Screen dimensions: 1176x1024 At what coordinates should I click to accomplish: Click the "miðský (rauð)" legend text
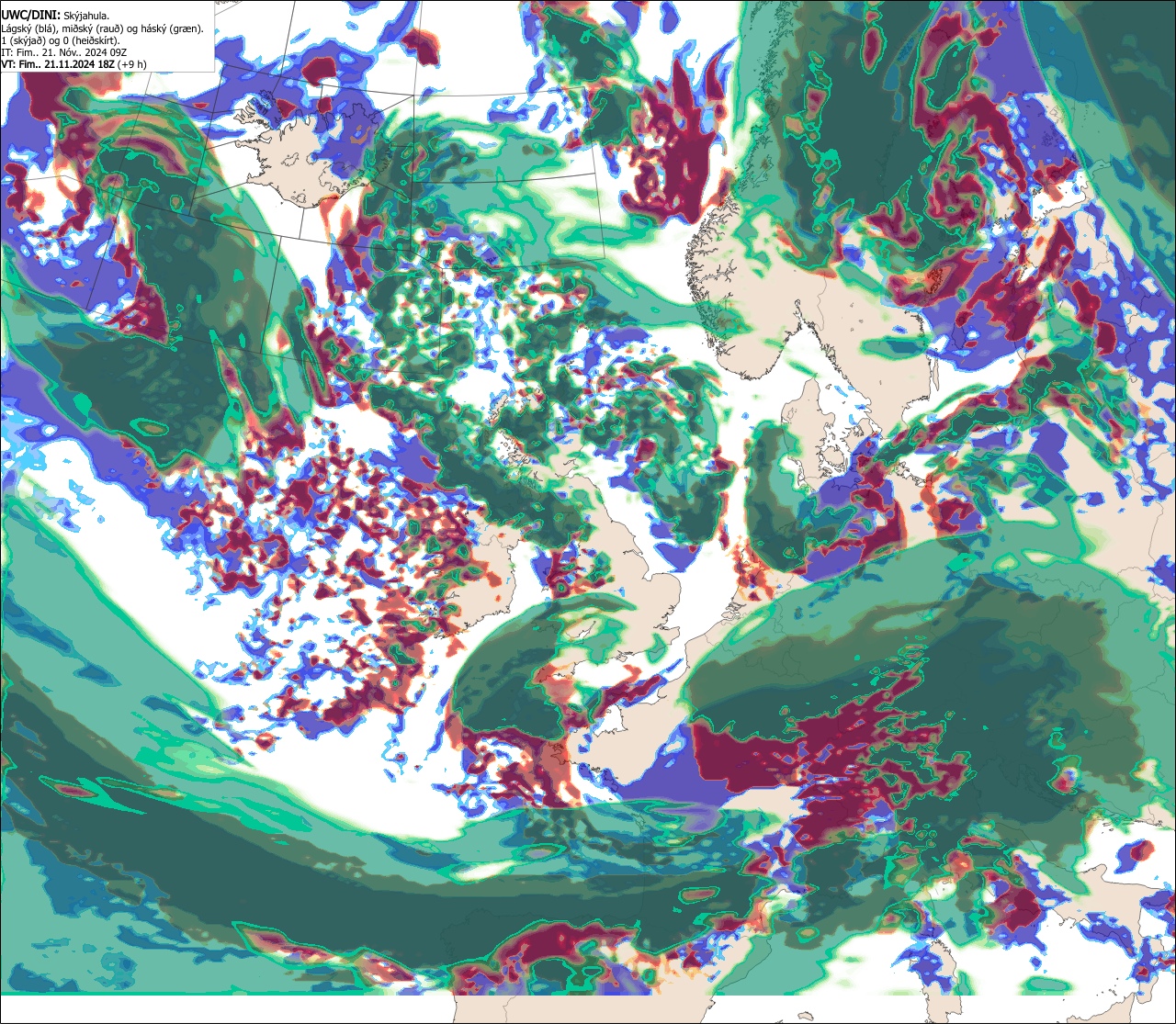coord(92,29)
